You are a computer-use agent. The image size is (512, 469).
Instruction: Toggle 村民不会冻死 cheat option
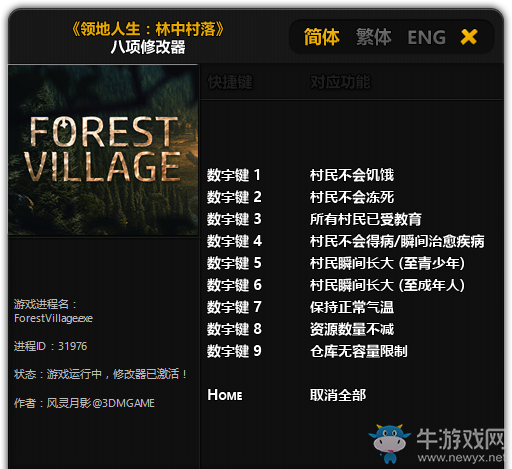click(352, 197)
